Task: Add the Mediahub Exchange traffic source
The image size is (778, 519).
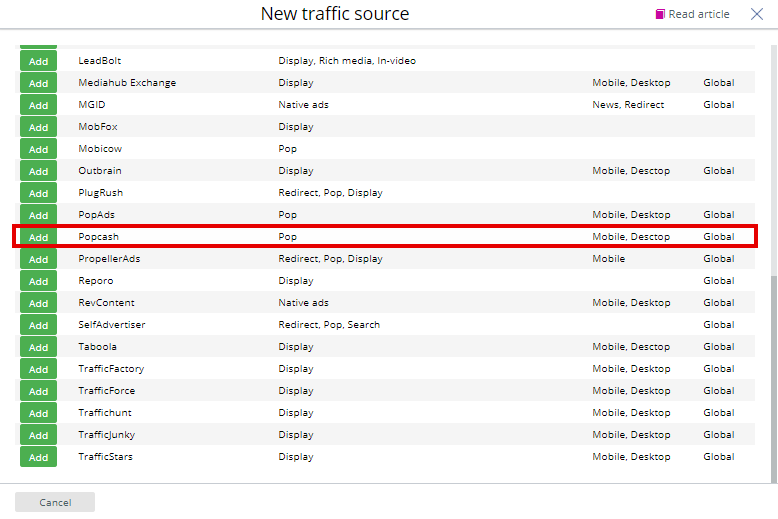Action: pyautogui.click(x=38, y=83)
